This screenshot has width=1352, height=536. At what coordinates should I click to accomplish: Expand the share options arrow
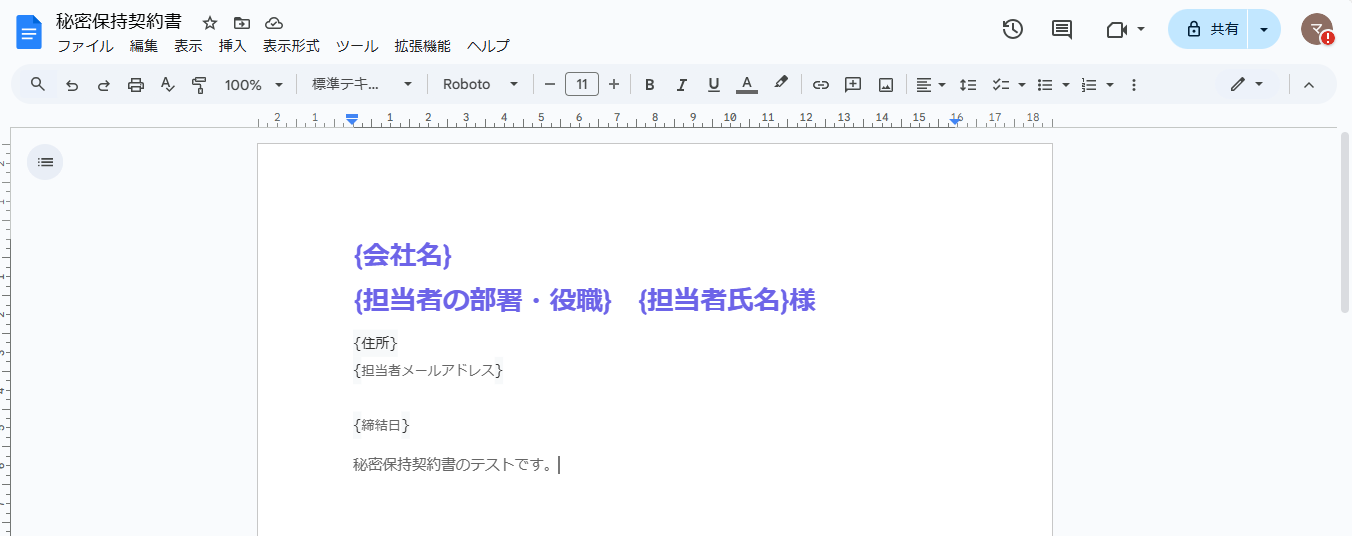(1264, 30)
